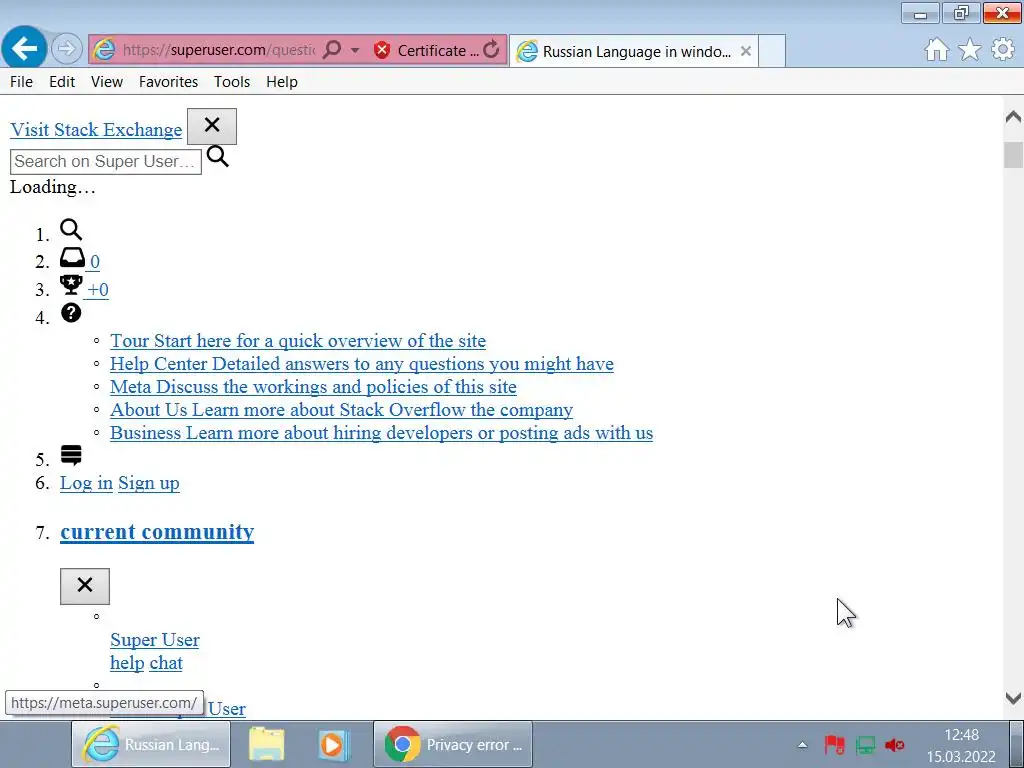Open the Tour quick overview link

298,341
